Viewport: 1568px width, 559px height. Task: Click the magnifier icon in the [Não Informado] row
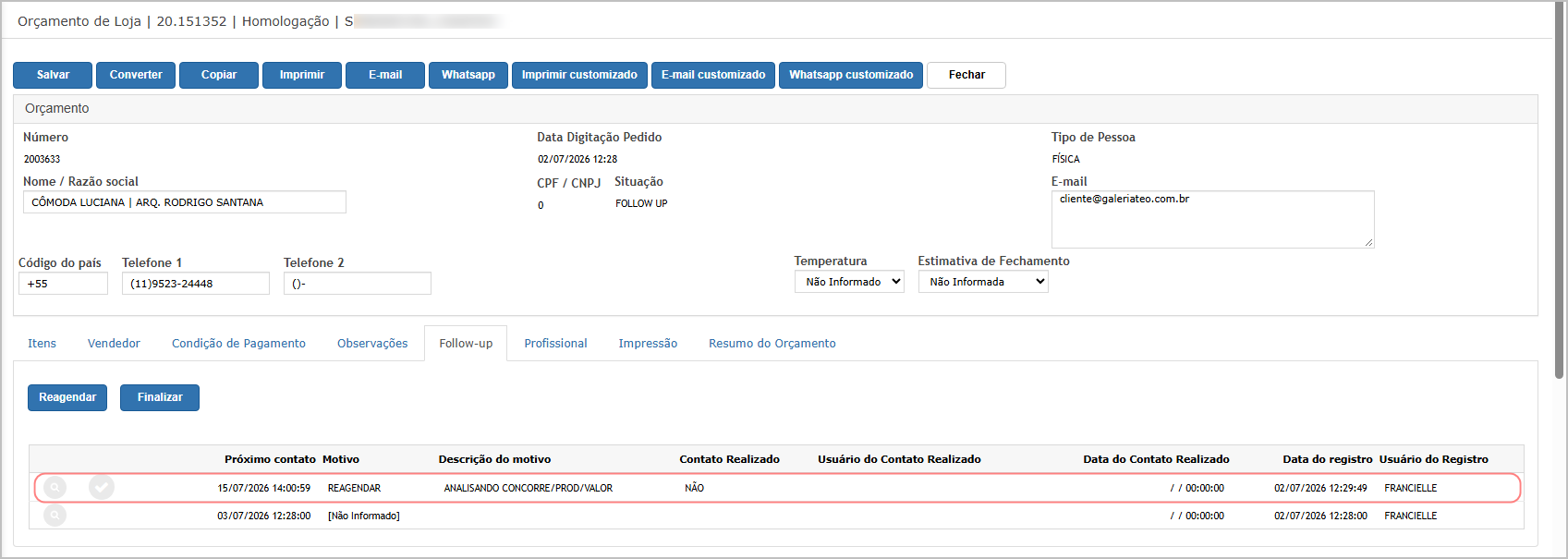[55, 515]
